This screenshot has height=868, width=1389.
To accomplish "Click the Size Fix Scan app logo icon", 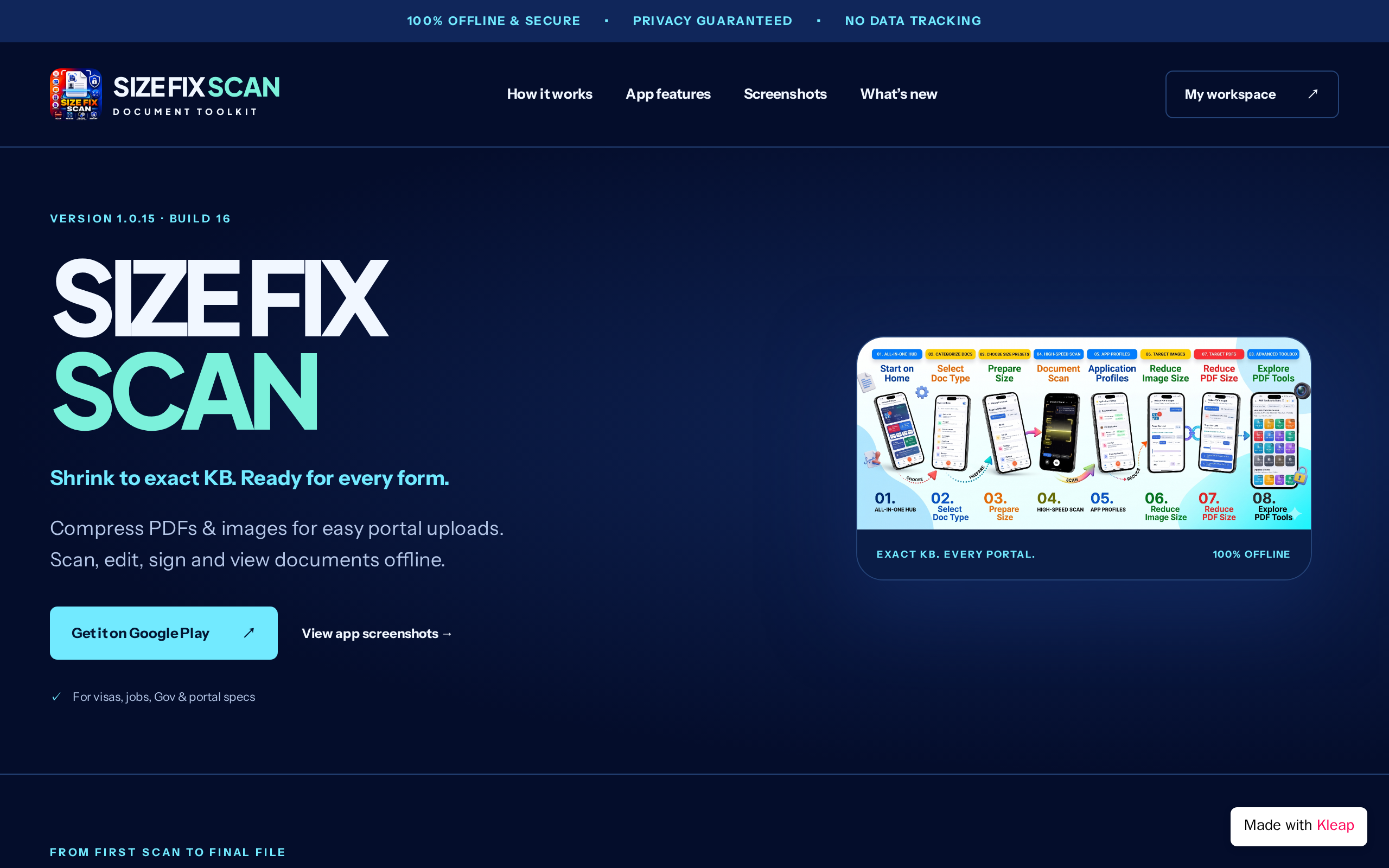I will (76, 94).
